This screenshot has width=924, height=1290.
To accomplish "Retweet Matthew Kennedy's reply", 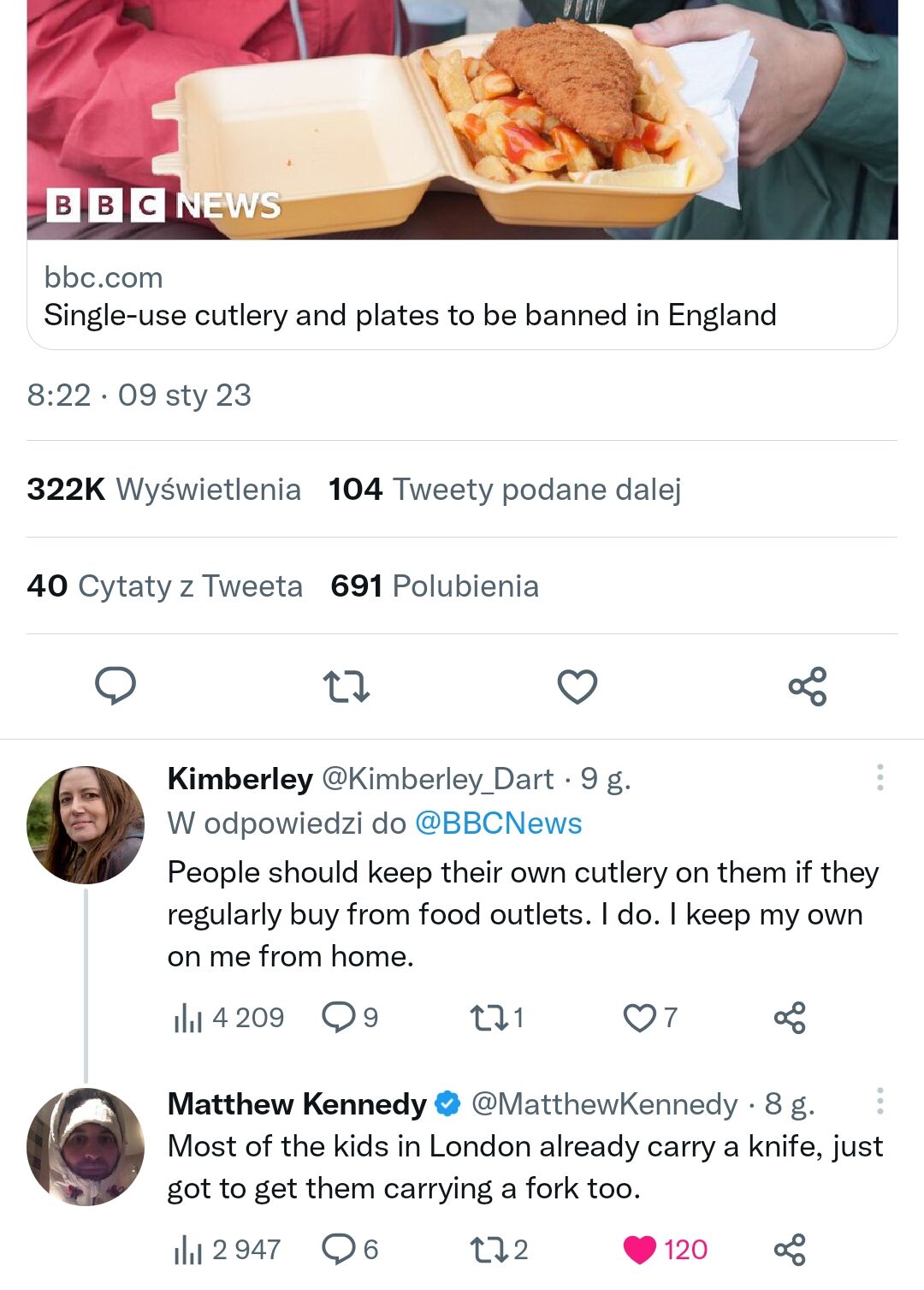I will tap(488, 1250).
